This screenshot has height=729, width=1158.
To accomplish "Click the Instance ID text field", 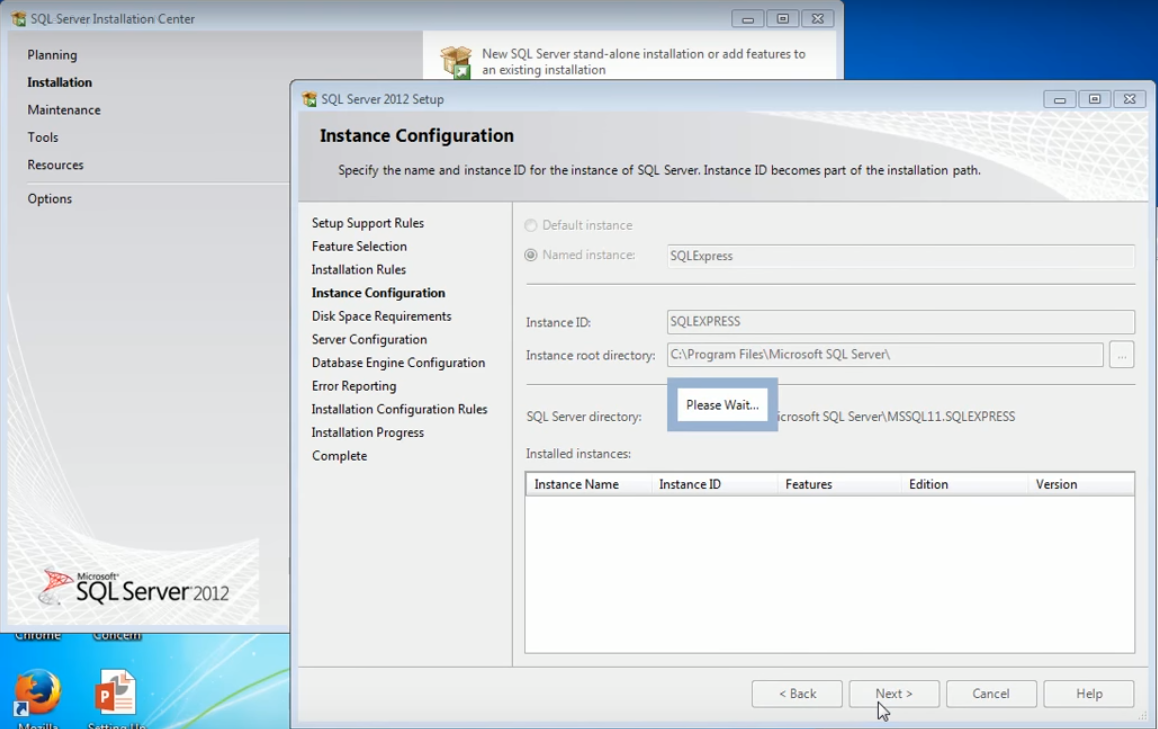I will [x=900, y=321].
